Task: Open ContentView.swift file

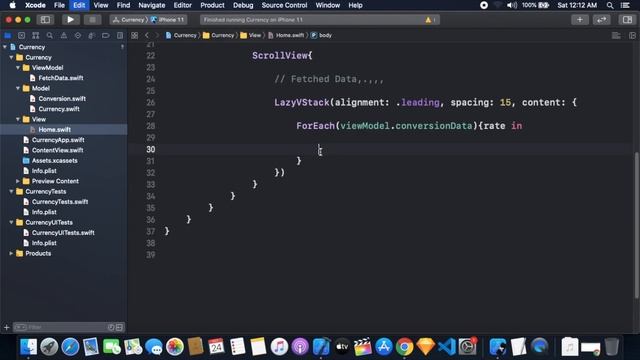Action: pyautogui.click(x=58, y=150)
